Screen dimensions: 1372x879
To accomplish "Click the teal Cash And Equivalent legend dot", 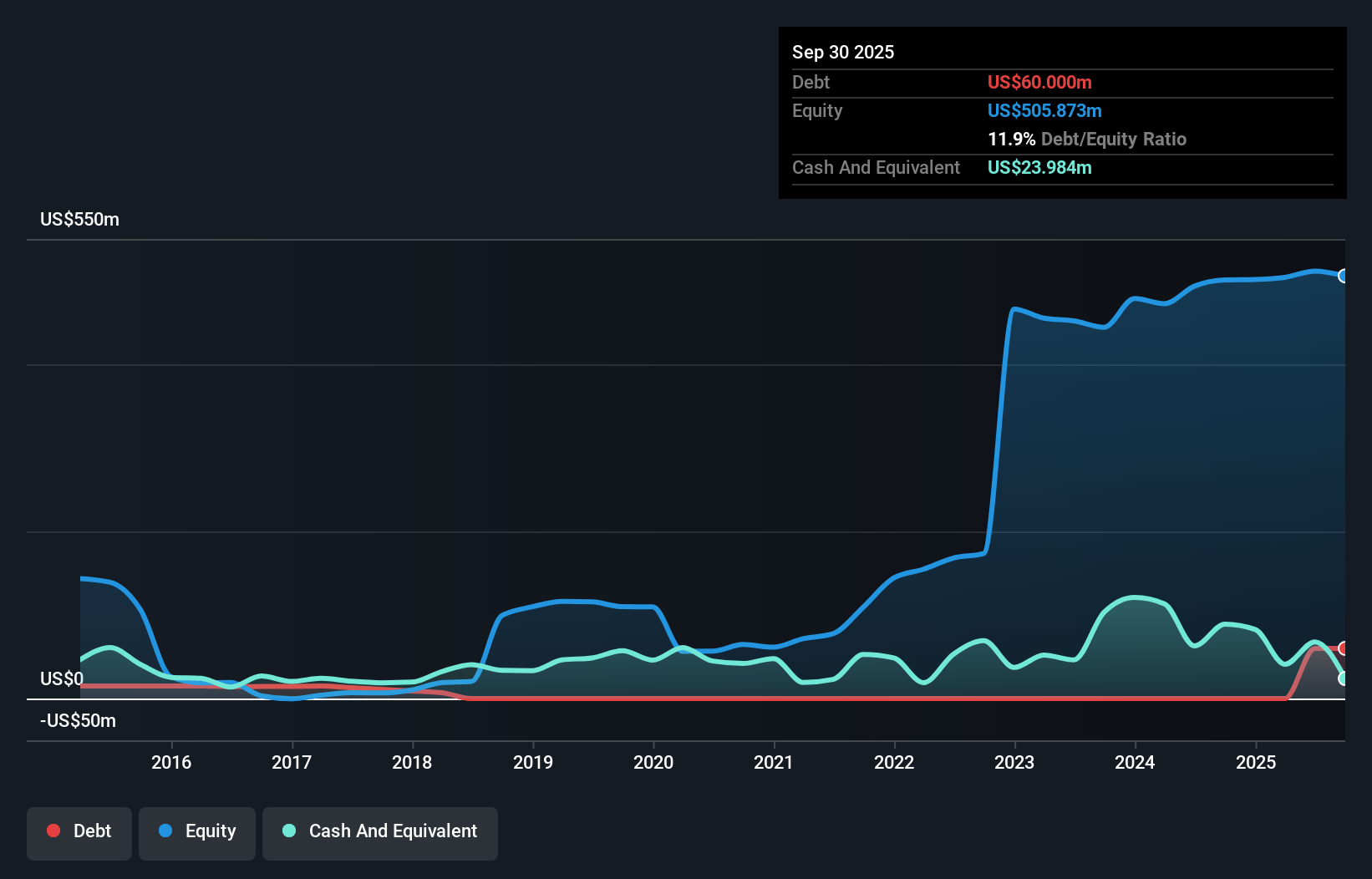I will (287, 831).
